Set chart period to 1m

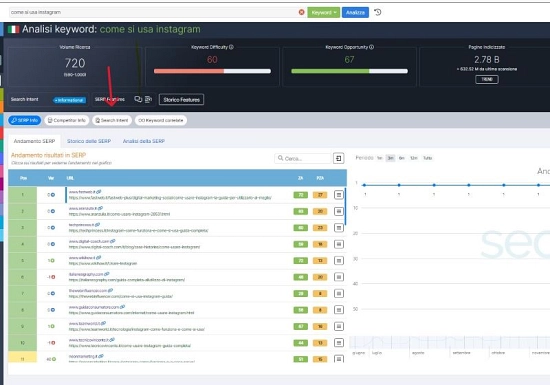point(380,158)
